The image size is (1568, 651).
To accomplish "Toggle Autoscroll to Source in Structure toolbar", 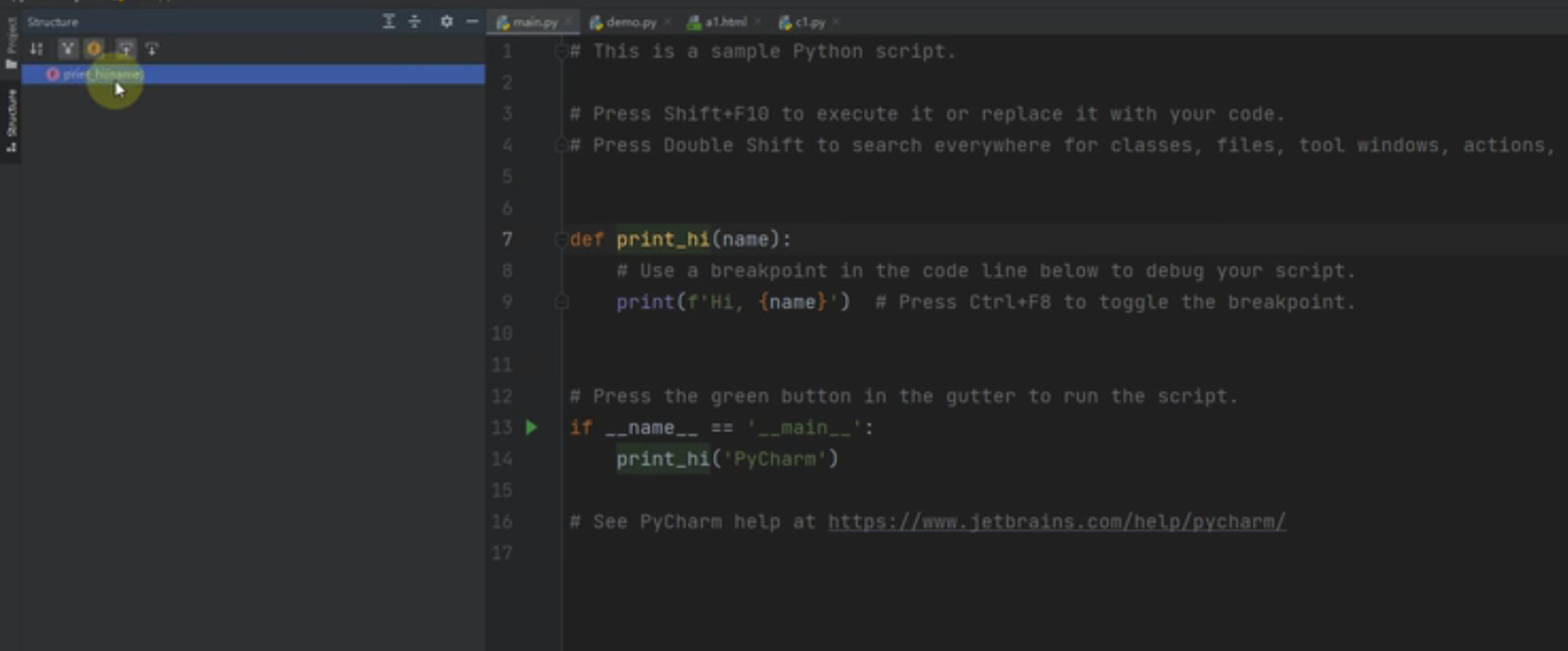I will coord(125,48).
